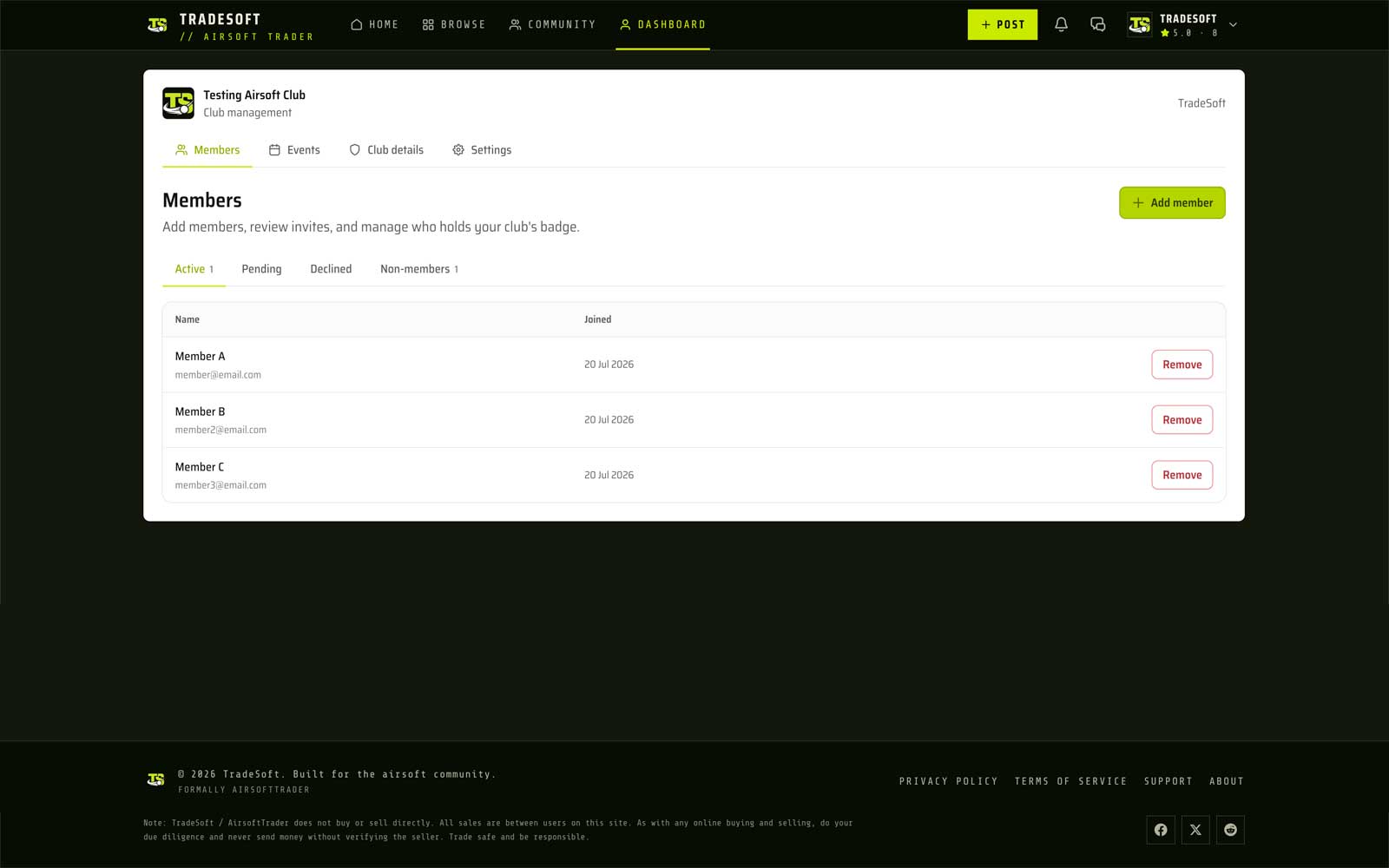Image resolution: width=1389 pixels, height=868 pixels.
Task: Click the Testing Airsoft Club logo
Action: tap(178, 103)
